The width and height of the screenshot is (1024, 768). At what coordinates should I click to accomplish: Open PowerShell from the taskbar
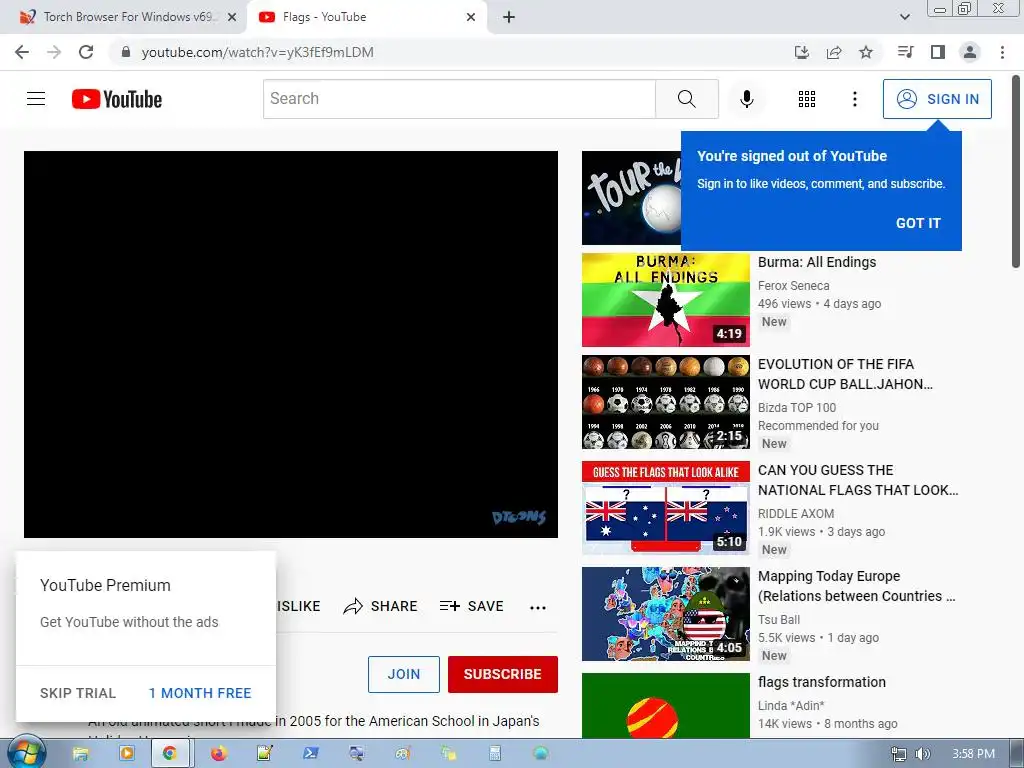click(x=310, y=754)
